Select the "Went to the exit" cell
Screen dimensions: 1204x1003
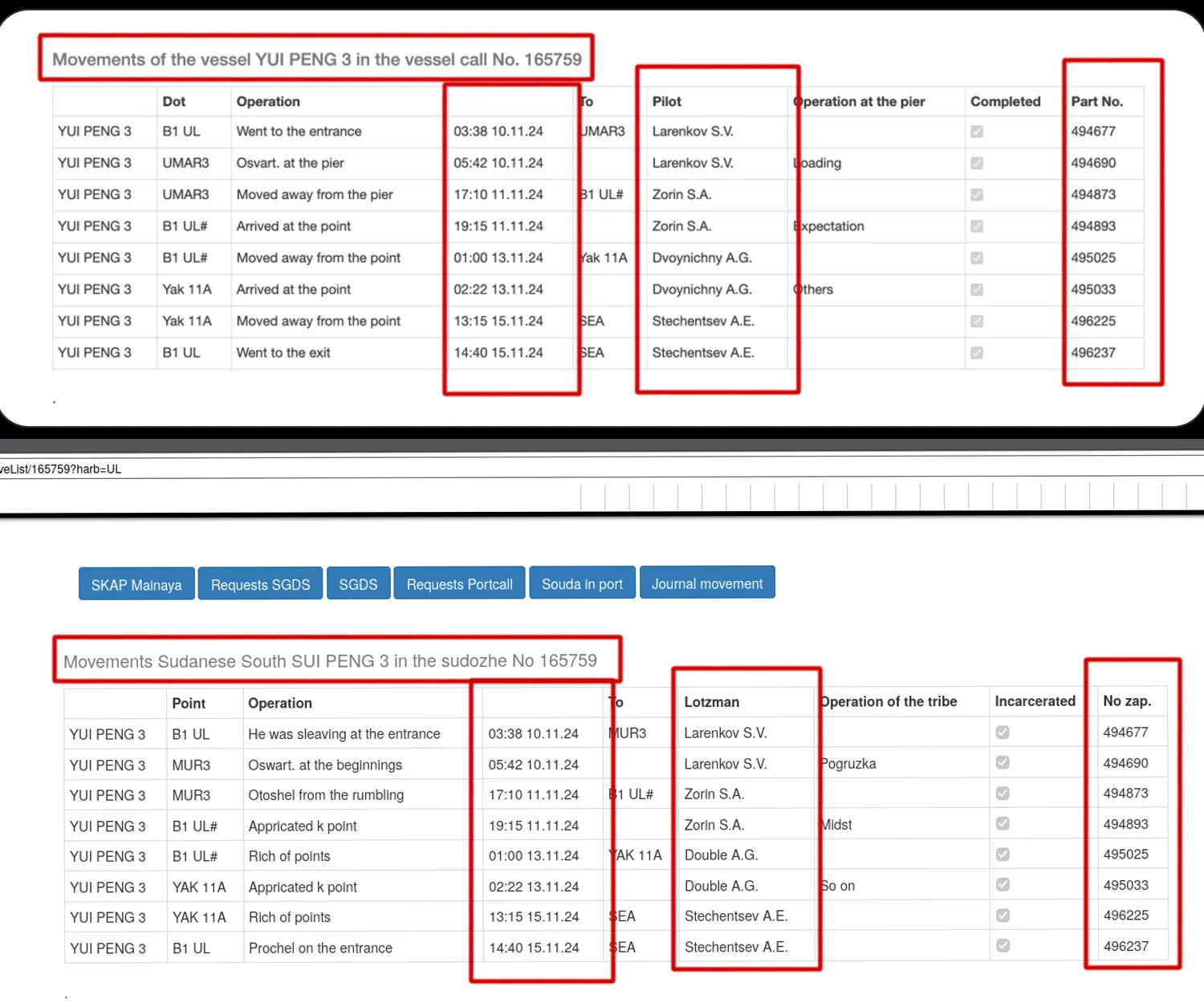point(283,352)
